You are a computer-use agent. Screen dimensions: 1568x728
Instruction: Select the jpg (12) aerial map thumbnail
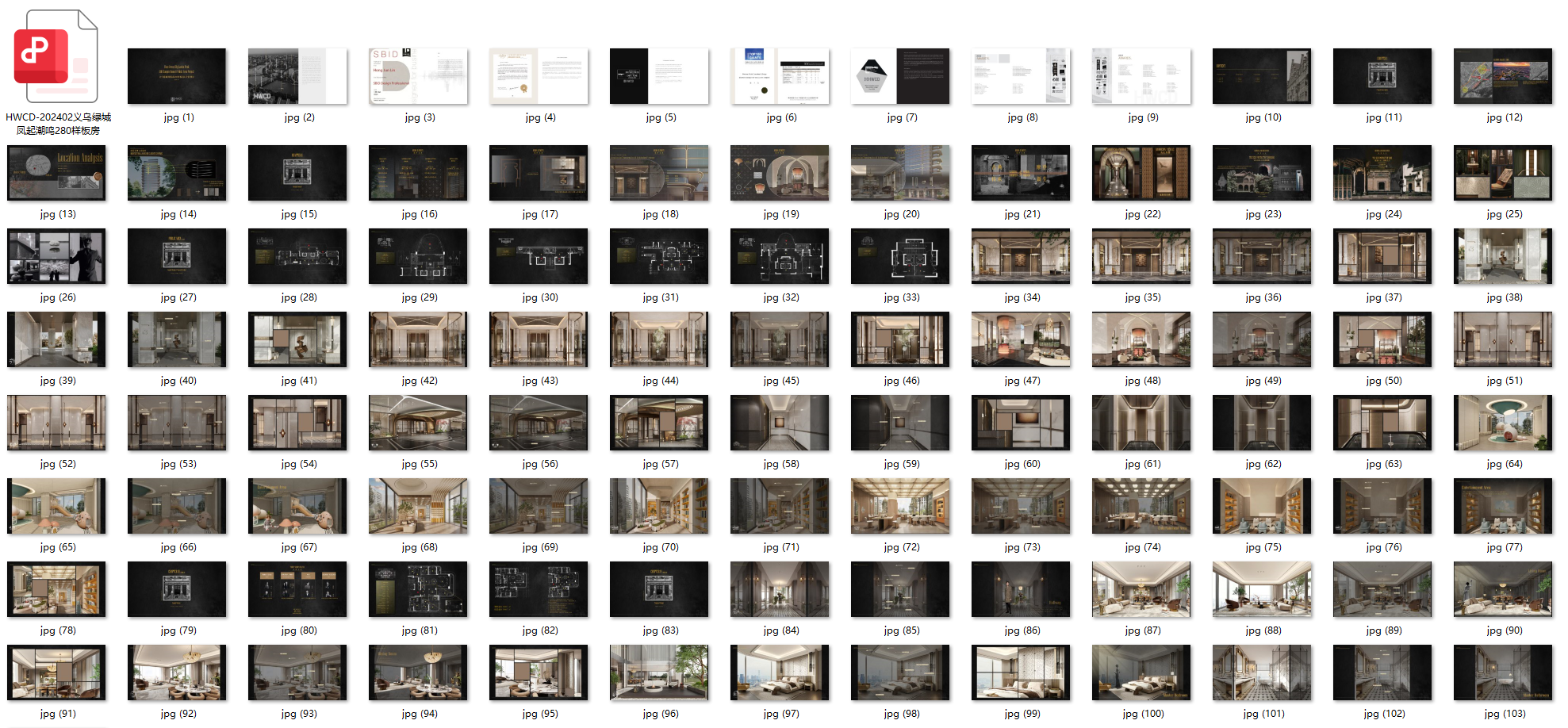coord(1503,76)
